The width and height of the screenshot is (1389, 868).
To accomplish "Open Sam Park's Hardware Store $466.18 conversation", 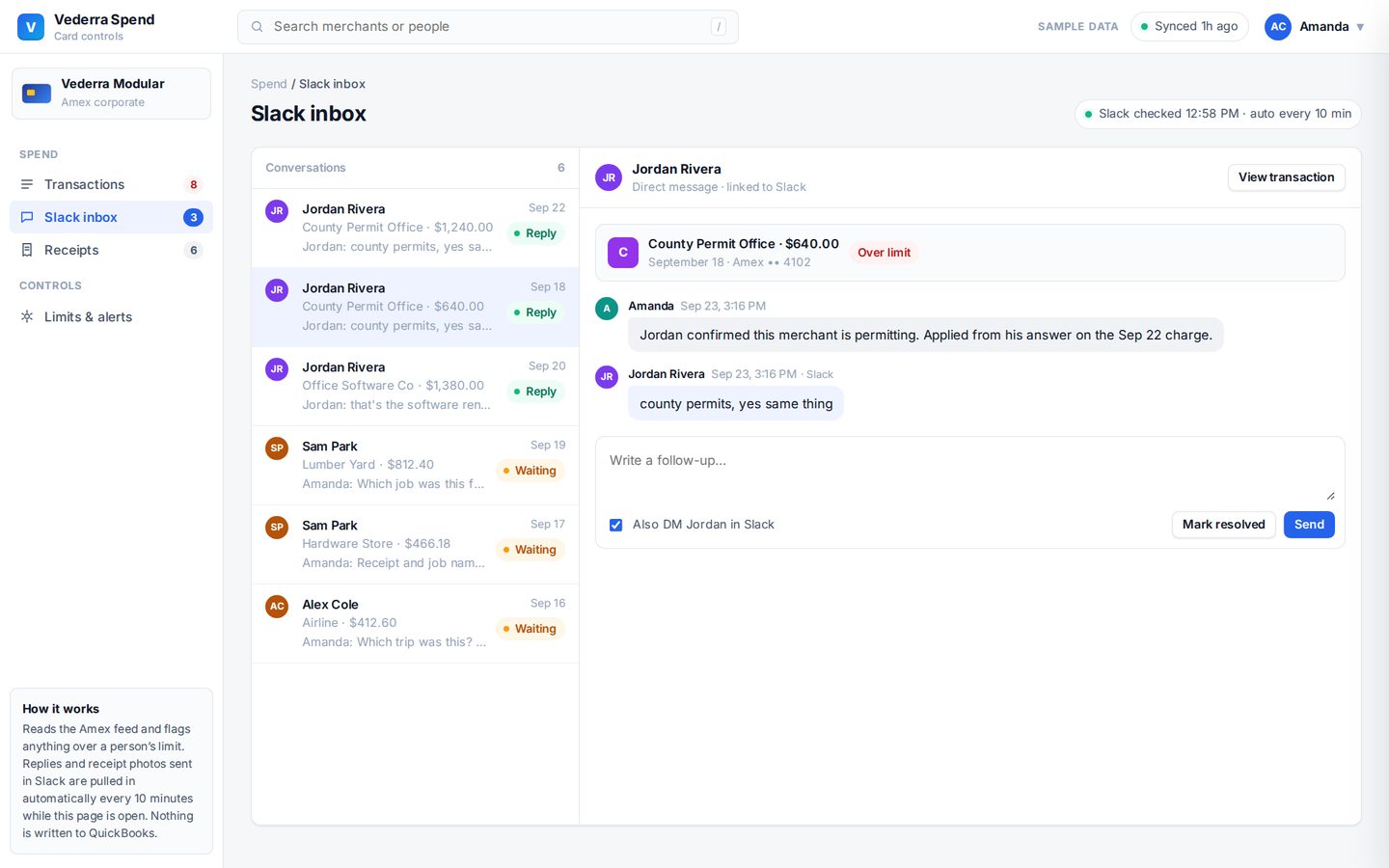I will click(x=415, y=544).
